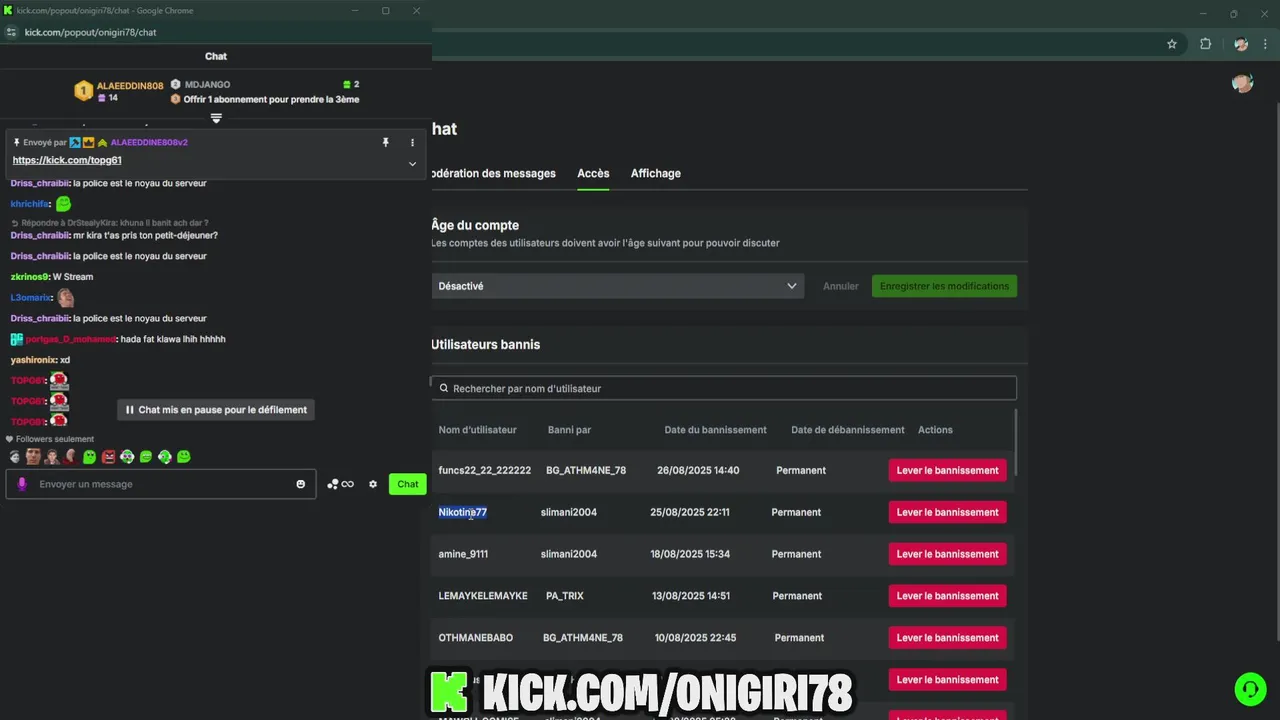Focus the Rechercher par nom d'utilisateur field
Image resolution: width=1280 pixels, height=720 pixels.
click(x=724, y=388)
